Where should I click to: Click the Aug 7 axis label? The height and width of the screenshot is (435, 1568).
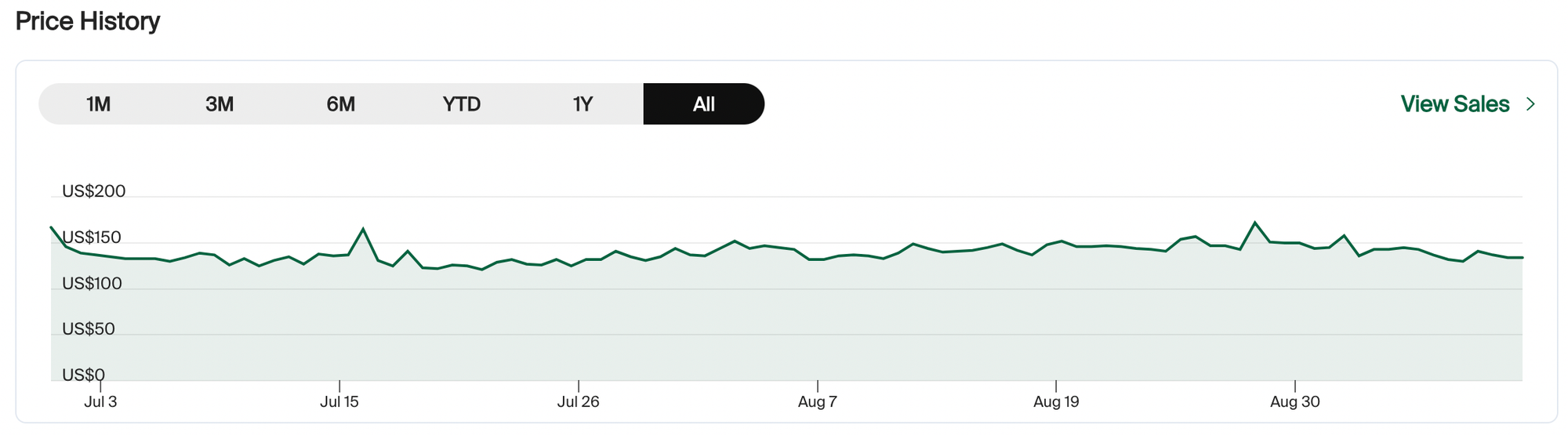point(817,402)
